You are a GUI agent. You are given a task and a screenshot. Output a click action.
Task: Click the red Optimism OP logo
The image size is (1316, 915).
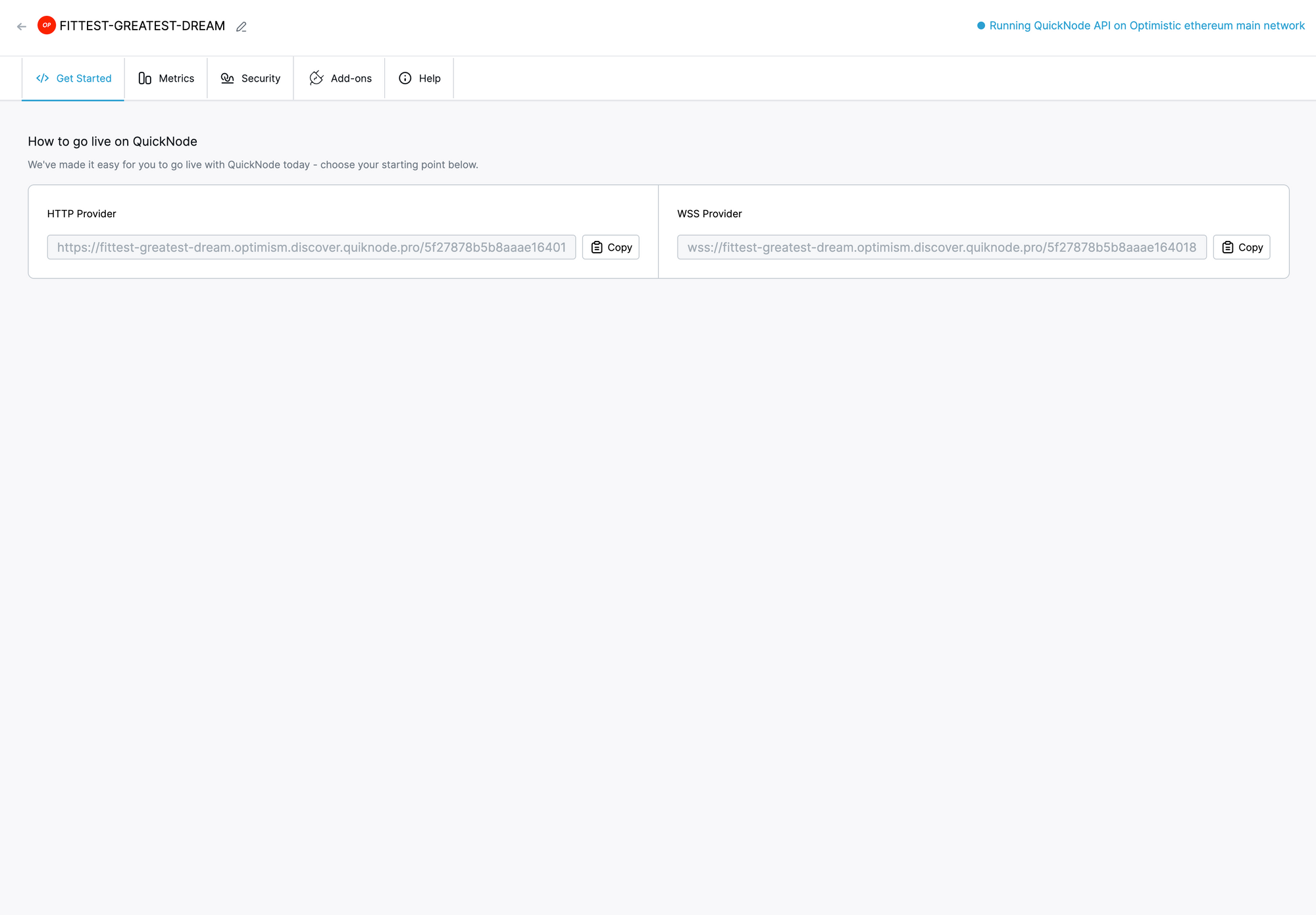[x=46, y=26]
